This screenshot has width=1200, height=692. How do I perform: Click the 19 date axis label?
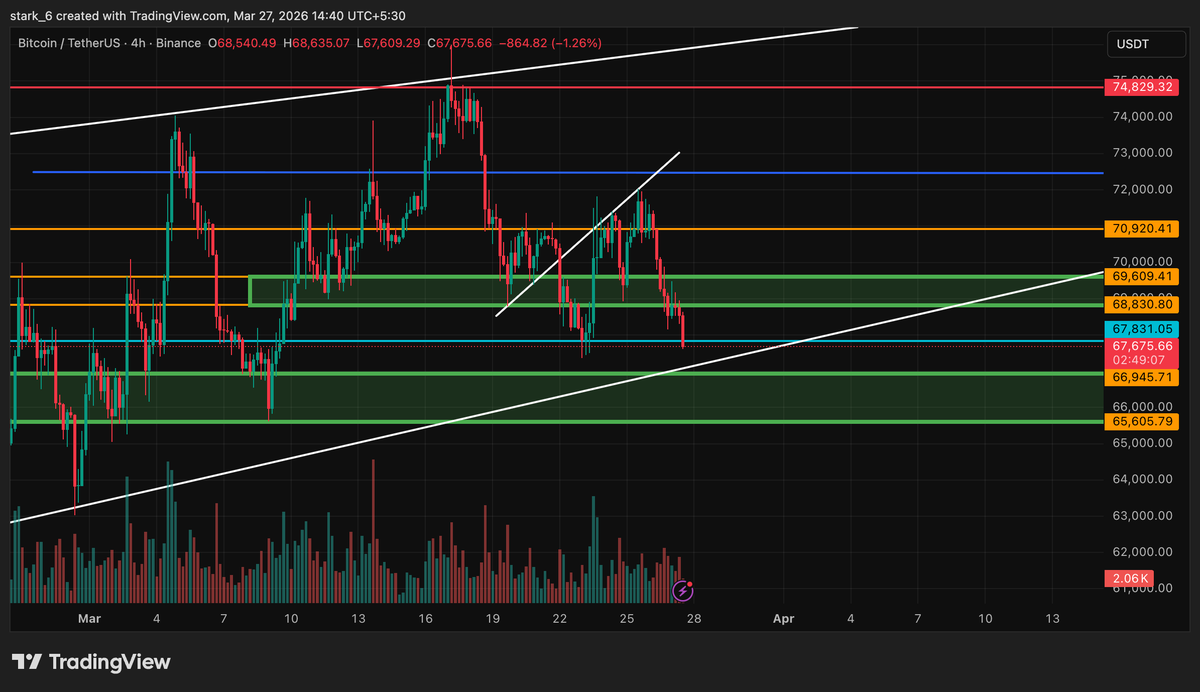(492, 619)
